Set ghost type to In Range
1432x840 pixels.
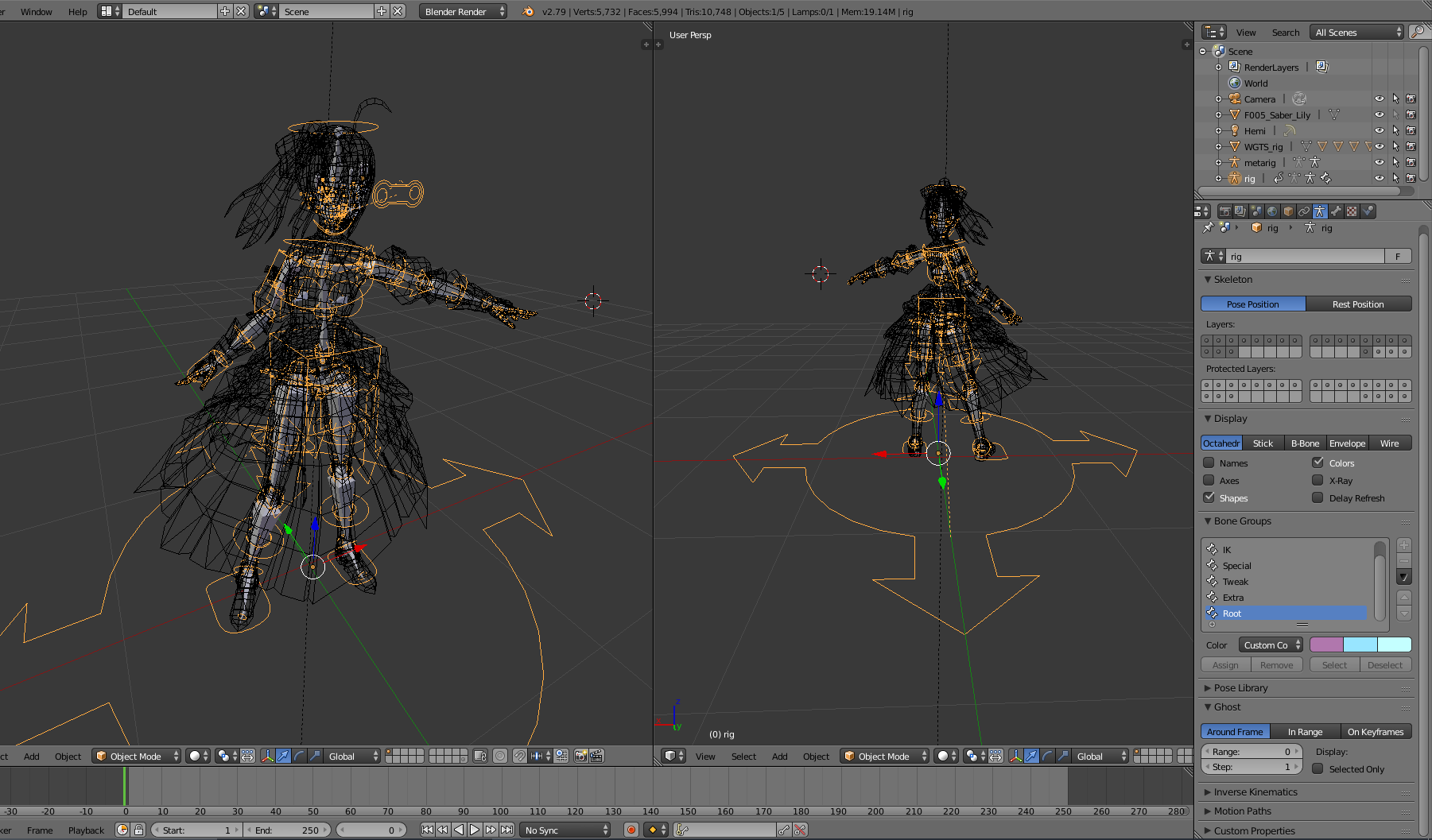(x=1305, y=732)
